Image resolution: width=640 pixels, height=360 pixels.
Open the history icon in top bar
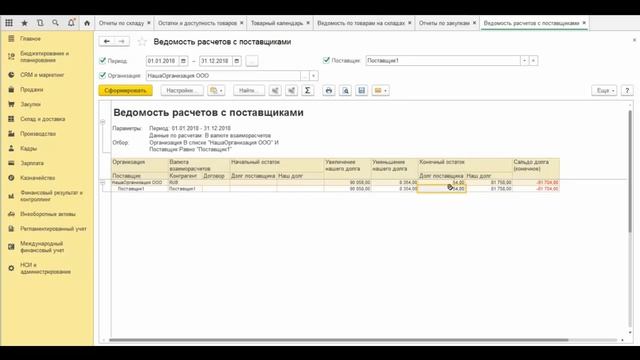[40, 23]
